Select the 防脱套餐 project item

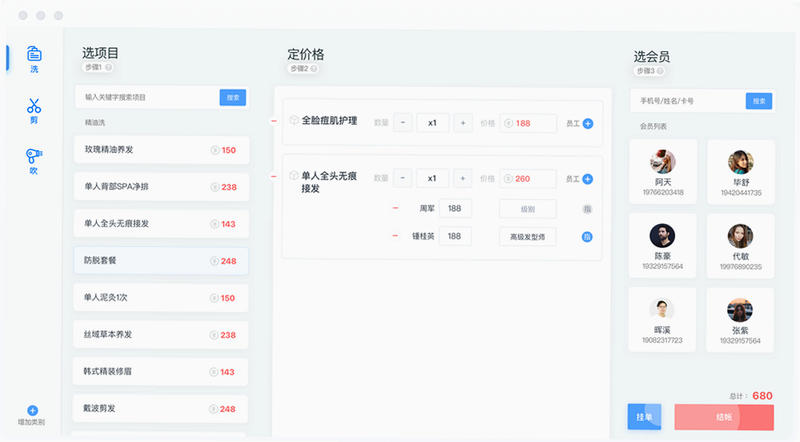pyautogui.click(x=161, y=261)
